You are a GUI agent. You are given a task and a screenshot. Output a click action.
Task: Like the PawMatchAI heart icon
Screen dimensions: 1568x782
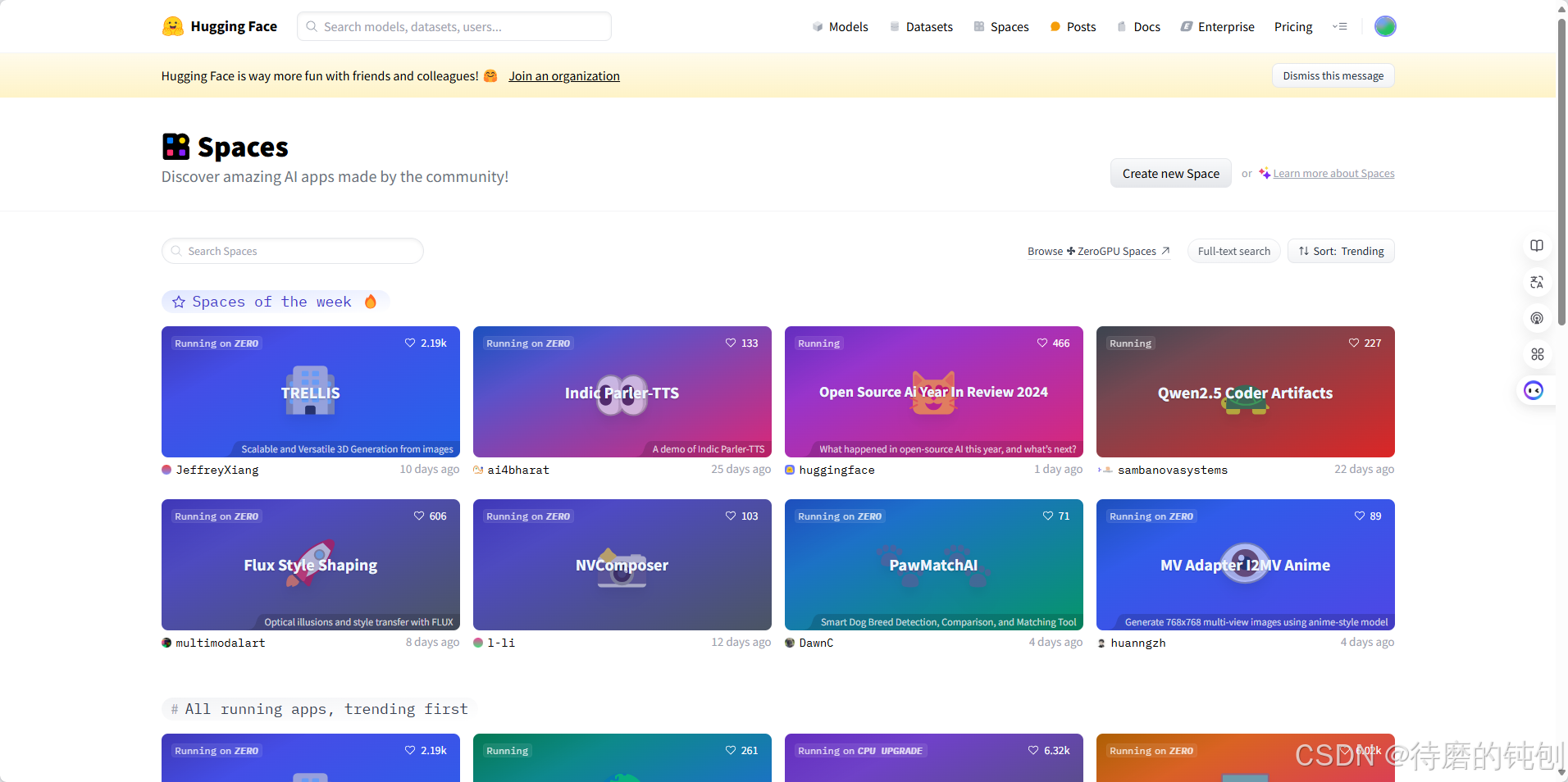coord(1048,516)
